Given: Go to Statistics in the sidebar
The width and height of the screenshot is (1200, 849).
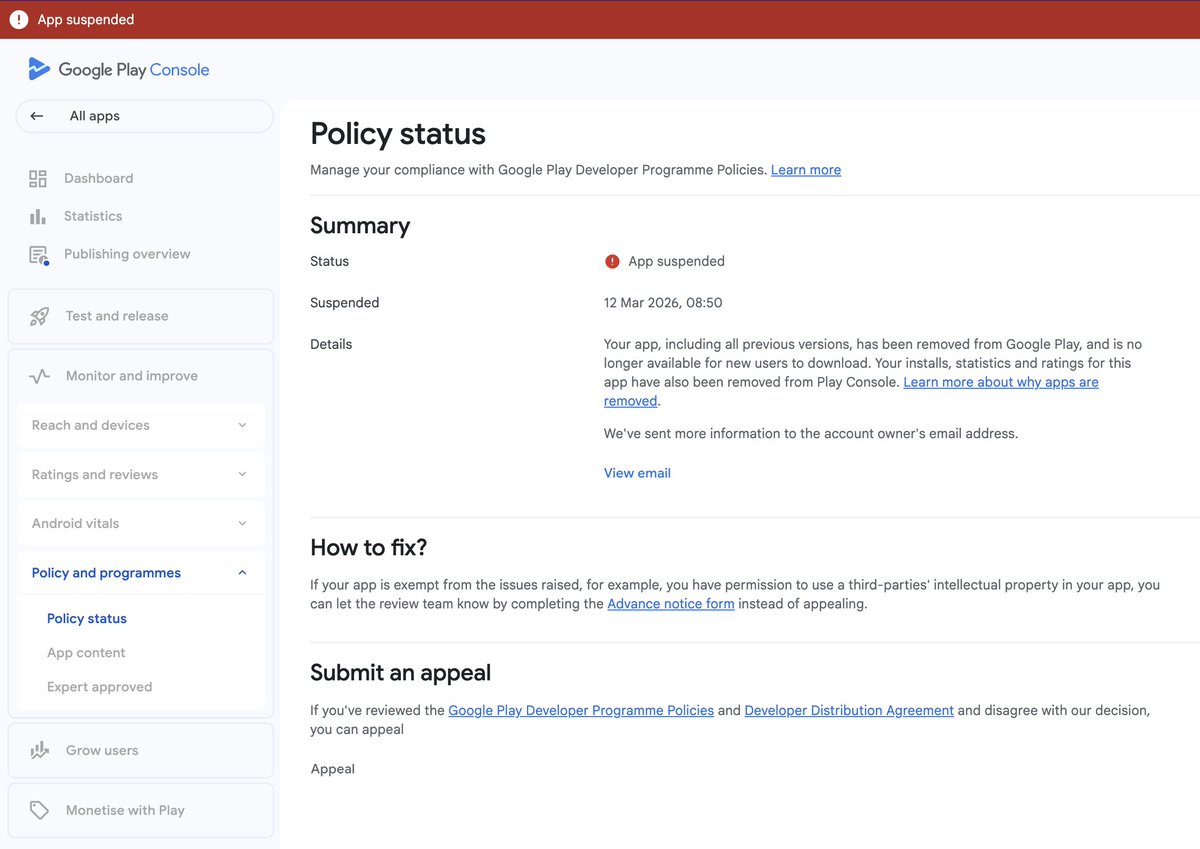Looking at the screenshot, I should point(93,216).
